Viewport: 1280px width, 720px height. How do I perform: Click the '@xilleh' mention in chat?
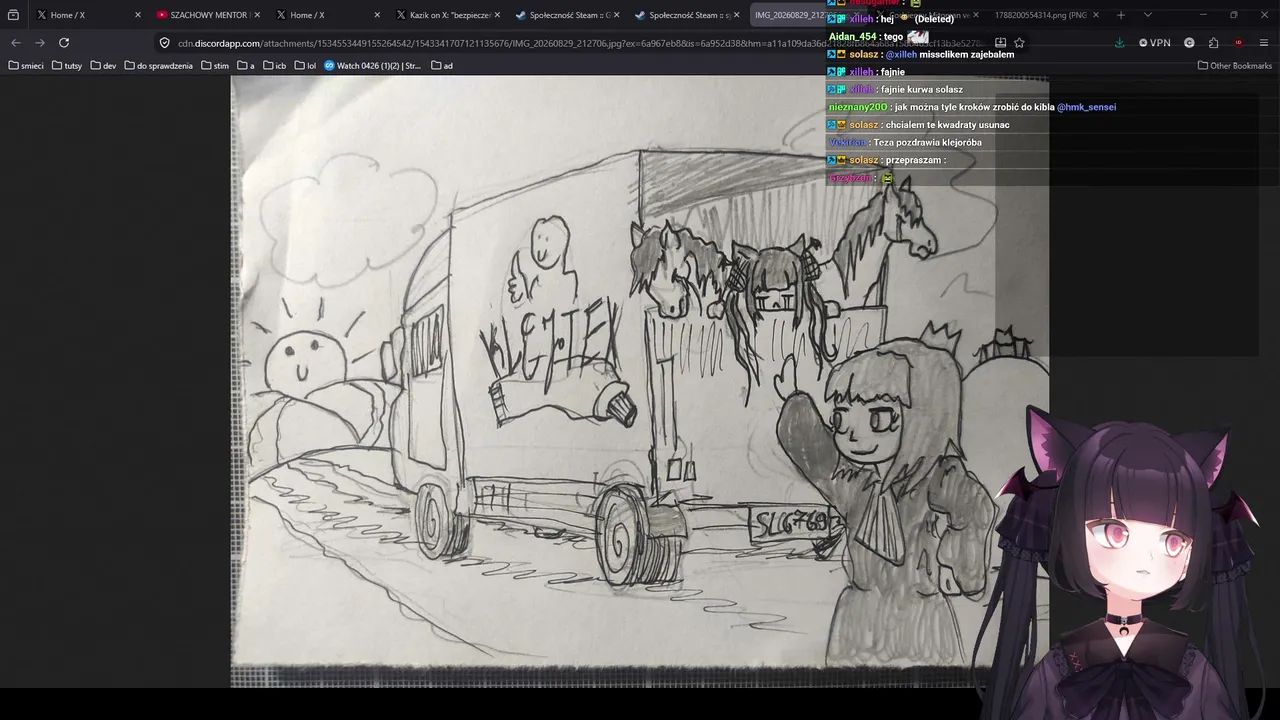tap(901, 55)
